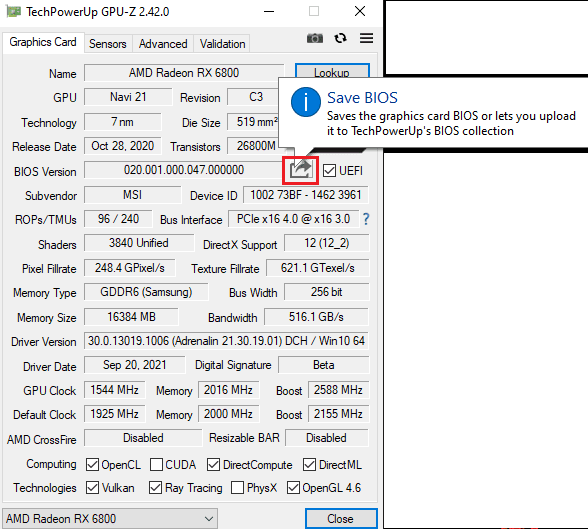
Task: Switch to the Graphics Card tab
Action: click(x=43, y=42)
